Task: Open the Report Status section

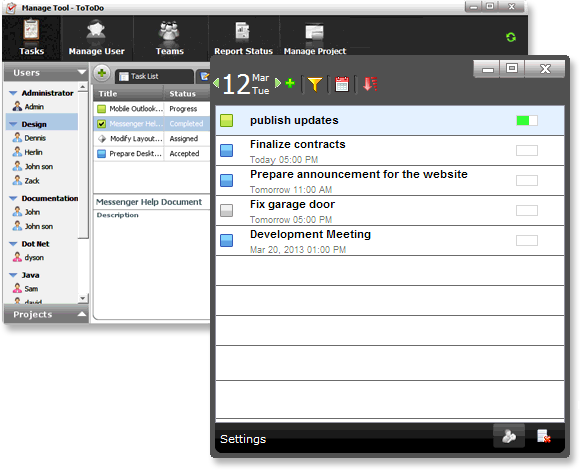Action: coord(243,38)
